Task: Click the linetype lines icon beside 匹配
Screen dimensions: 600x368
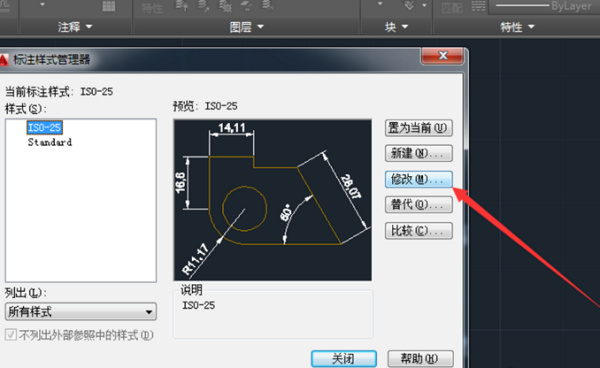Action: [478, 6]
